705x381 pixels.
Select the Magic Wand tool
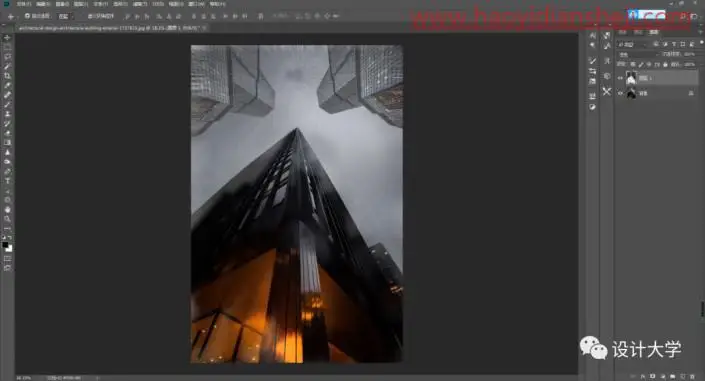click(7, 66)
